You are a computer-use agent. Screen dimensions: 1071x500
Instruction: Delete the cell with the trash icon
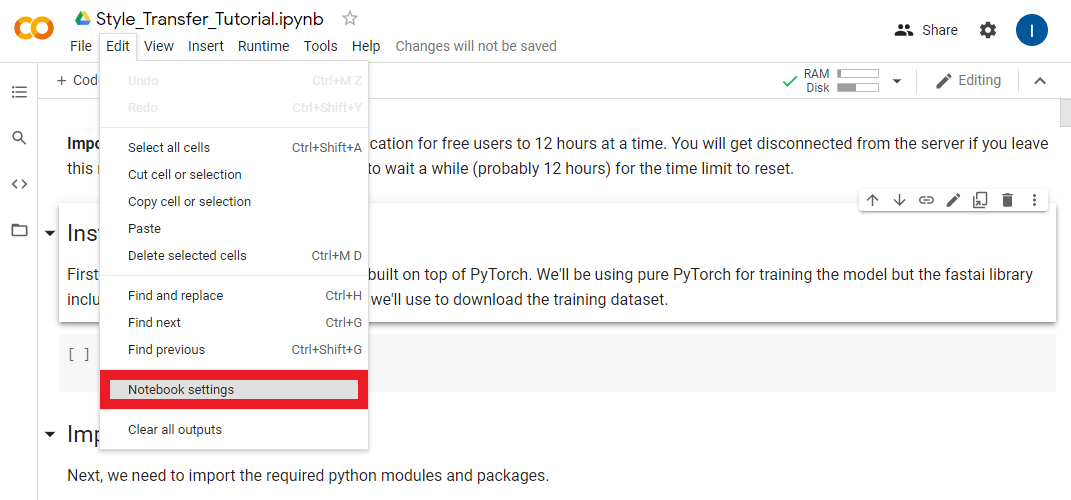point(1008,200)
